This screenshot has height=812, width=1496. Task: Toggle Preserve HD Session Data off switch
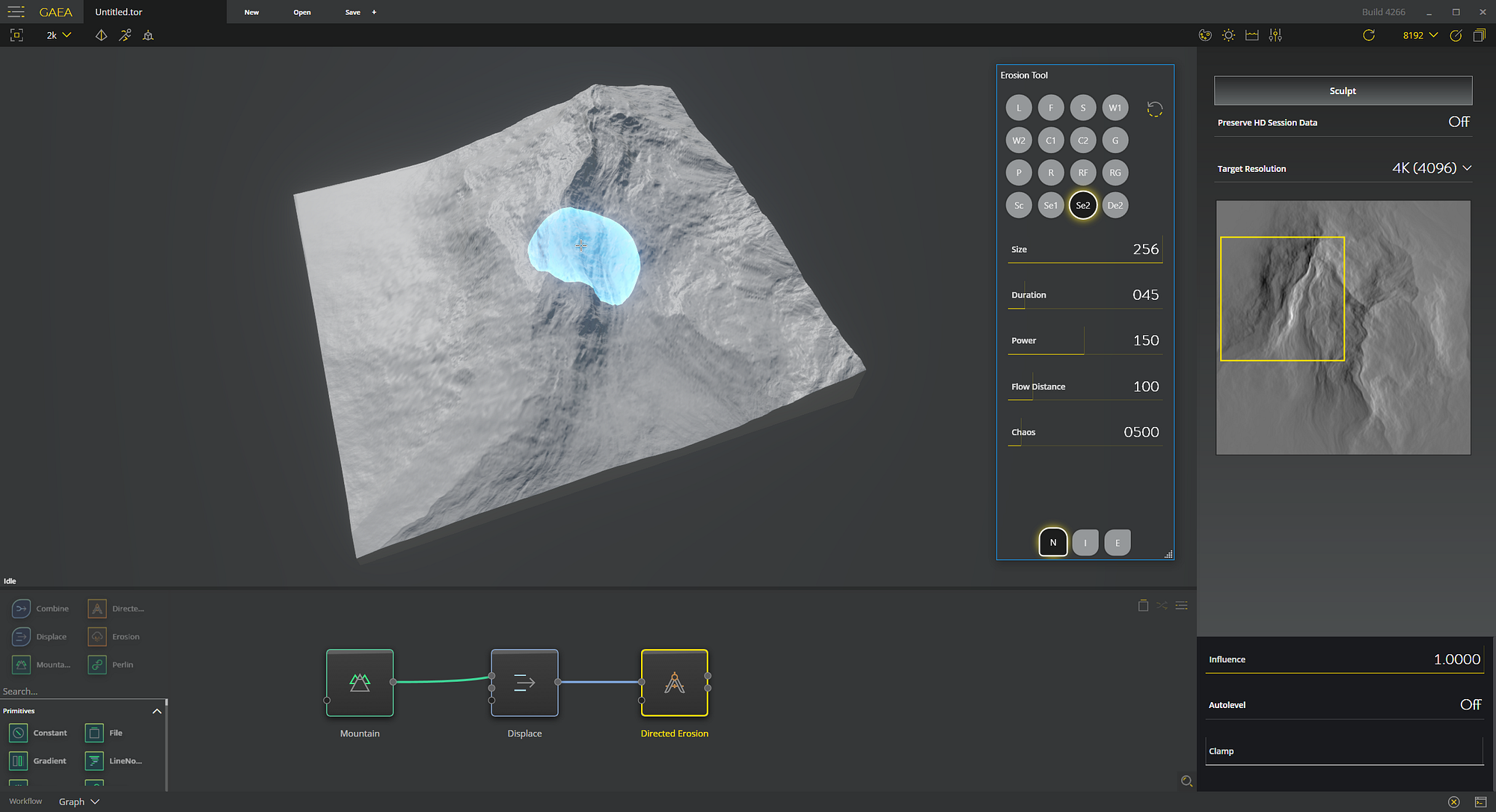1459,122
